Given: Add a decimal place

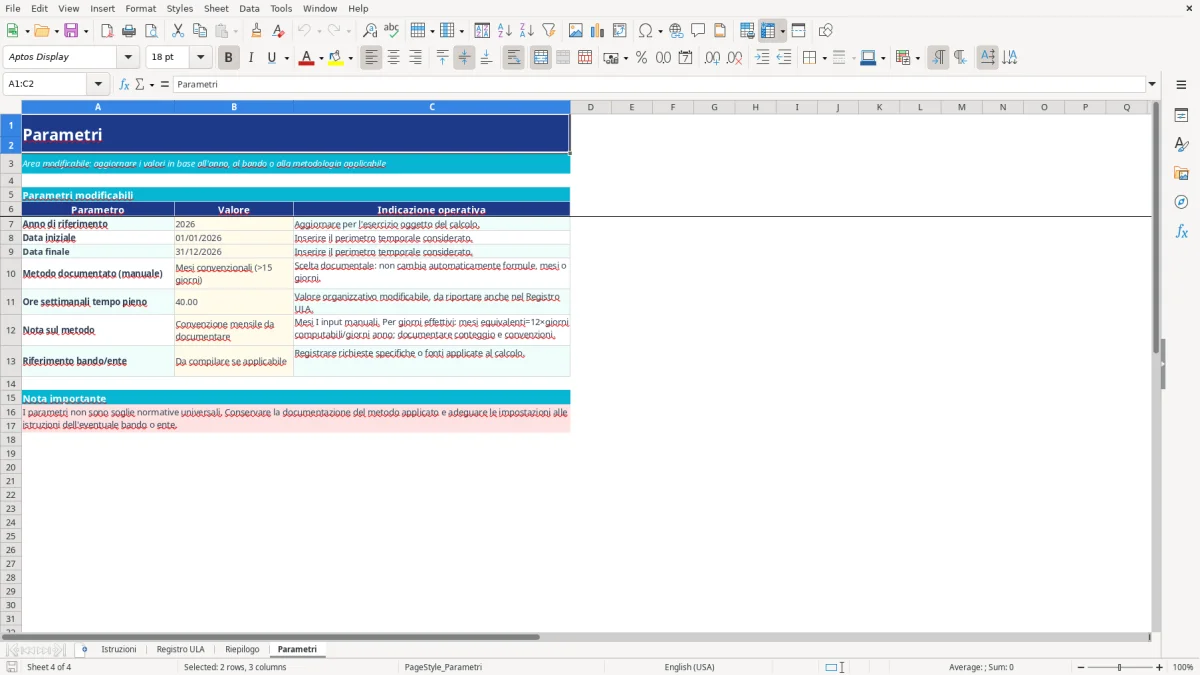Looking at the screenshot, I should (x=712, y=58).
